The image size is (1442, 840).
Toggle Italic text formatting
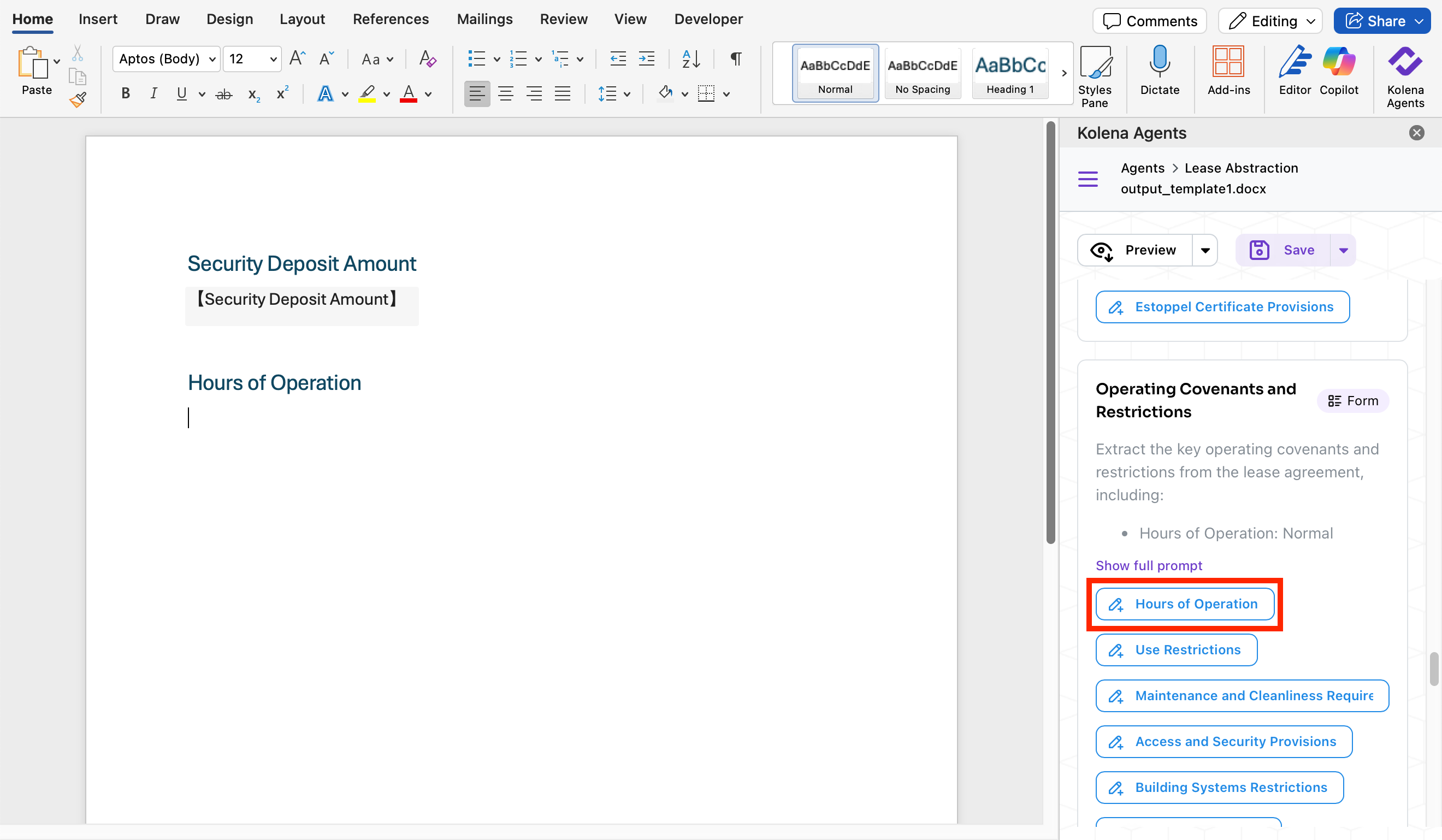click(x=153, y=93)
